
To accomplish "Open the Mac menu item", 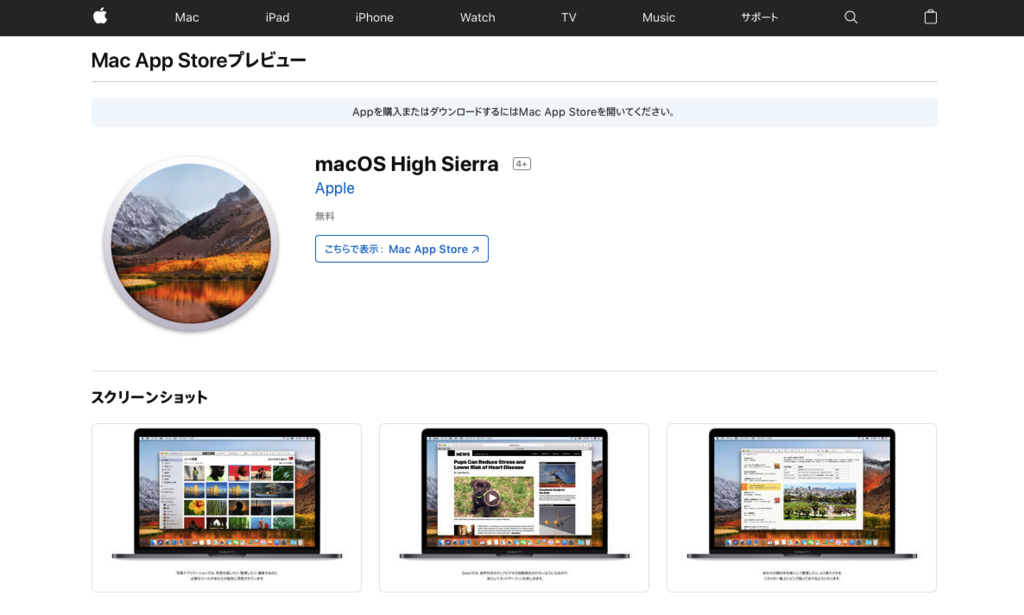I will pyautogui.click(x=187, y=18).
